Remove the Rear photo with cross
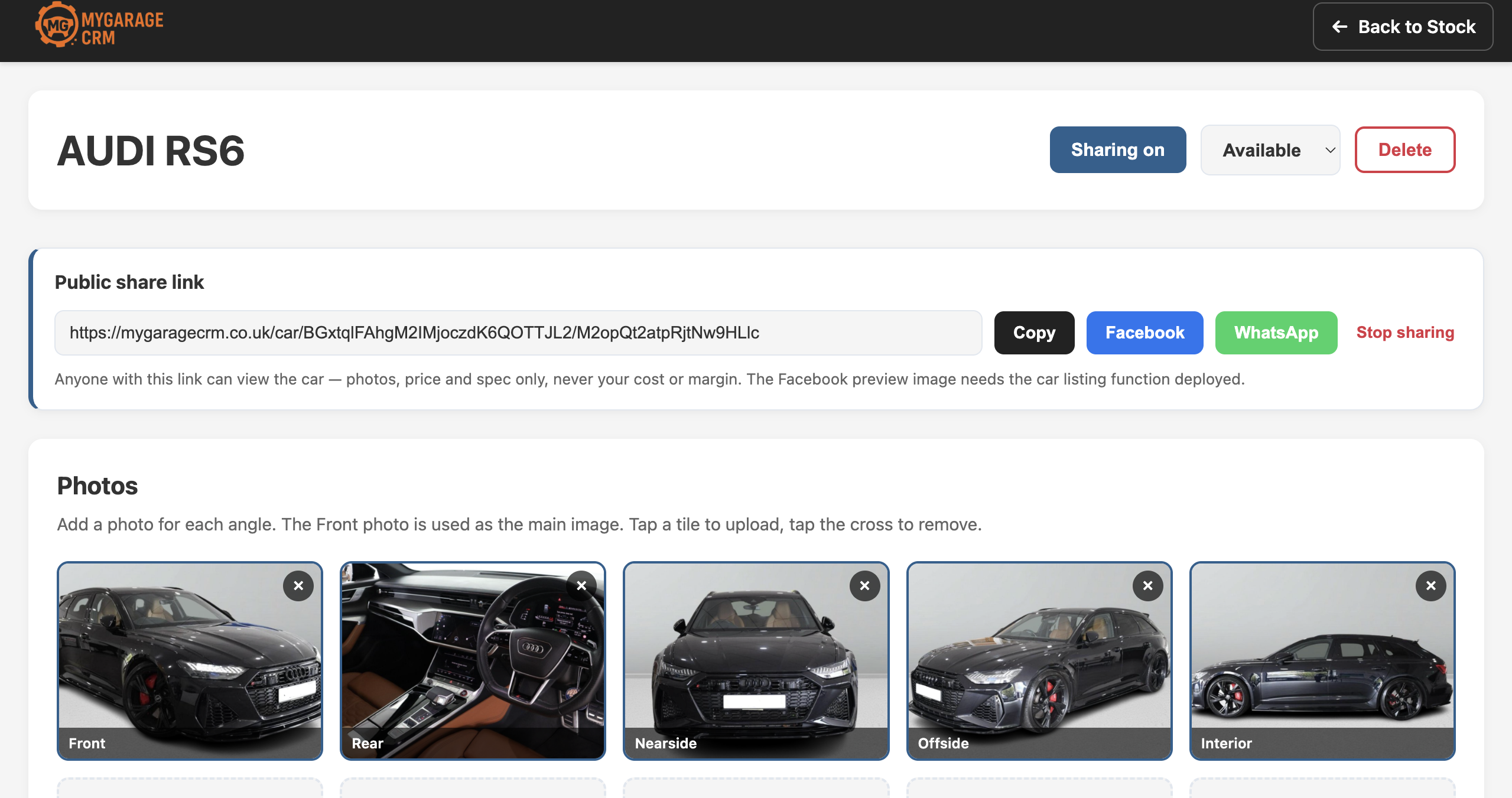Image resolution: width=1512 pixels, height=798 pixels. [581, 586]
